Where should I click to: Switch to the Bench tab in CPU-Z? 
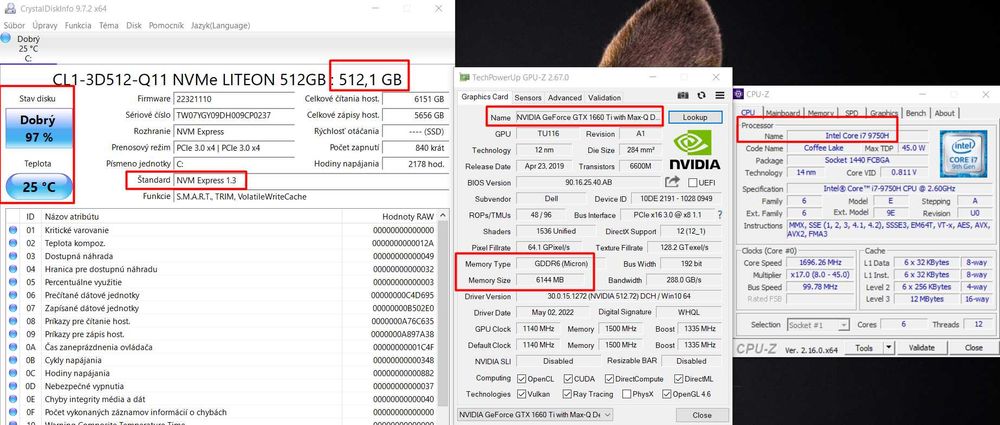916,113
